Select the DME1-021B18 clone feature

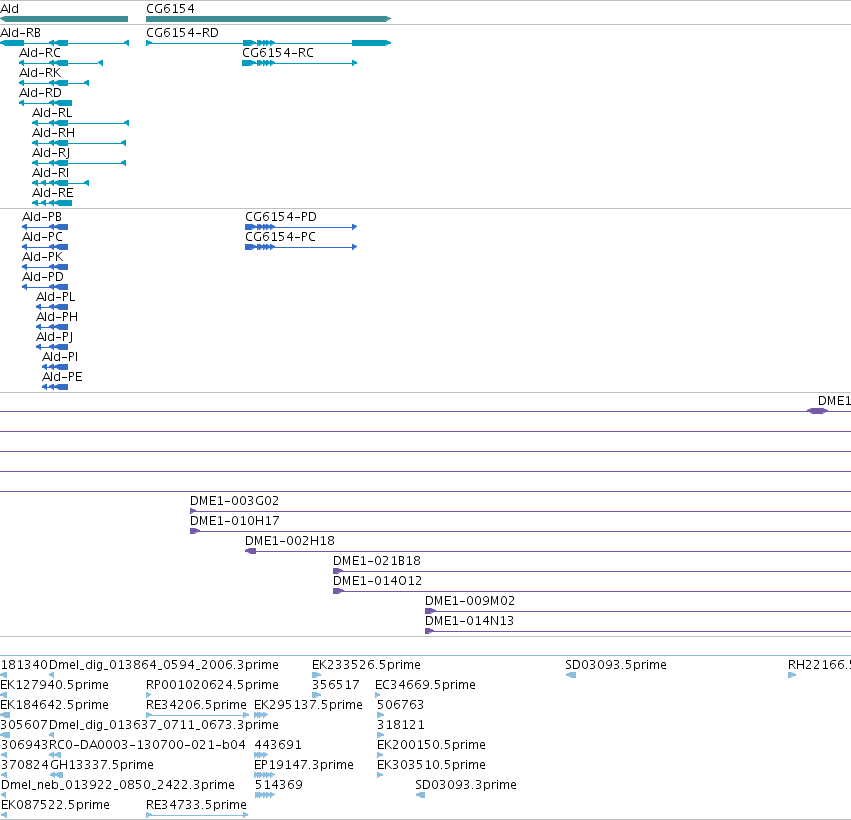[x=592, y=571]
